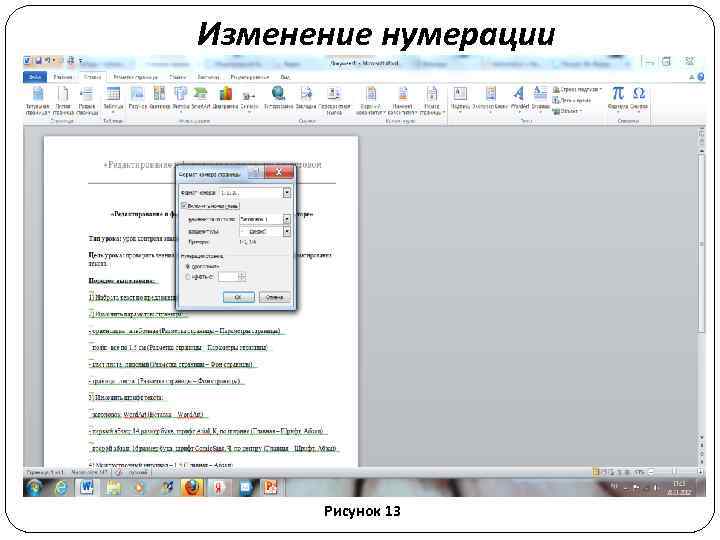Insert a symbol (Ω Символ)
The width and height of the screenshot is (720, 540).
click(x=639, y=98)
